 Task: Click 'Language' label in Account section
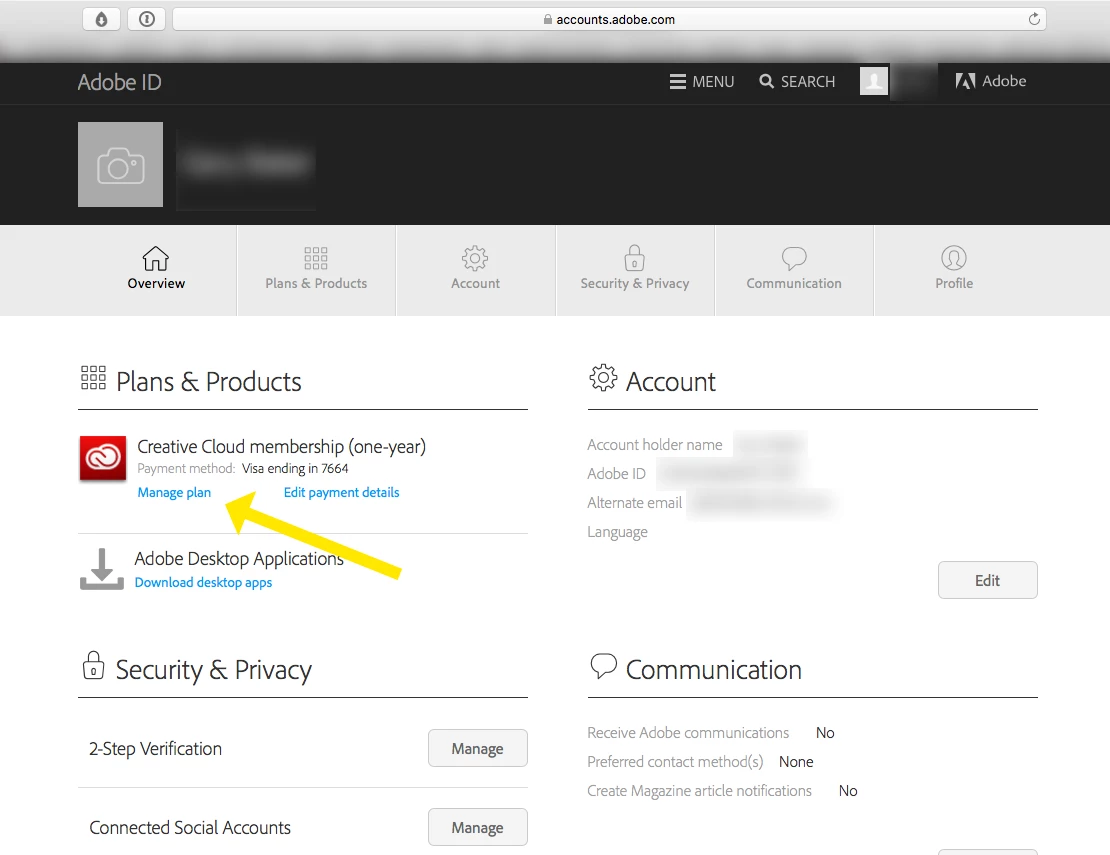(617, 532)
